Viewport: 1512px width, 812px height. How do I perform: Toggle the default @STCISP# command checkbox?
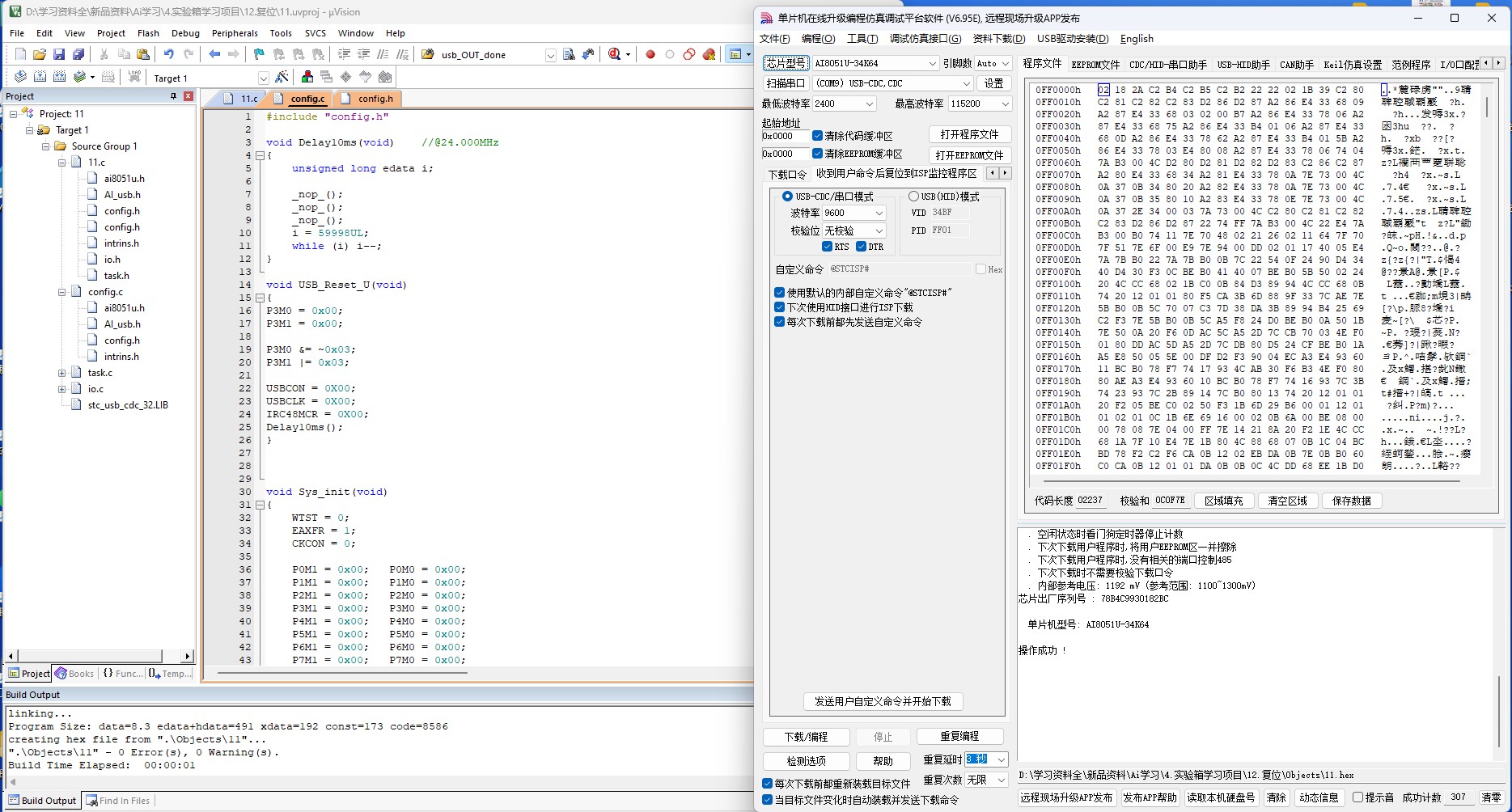[779, 293]
